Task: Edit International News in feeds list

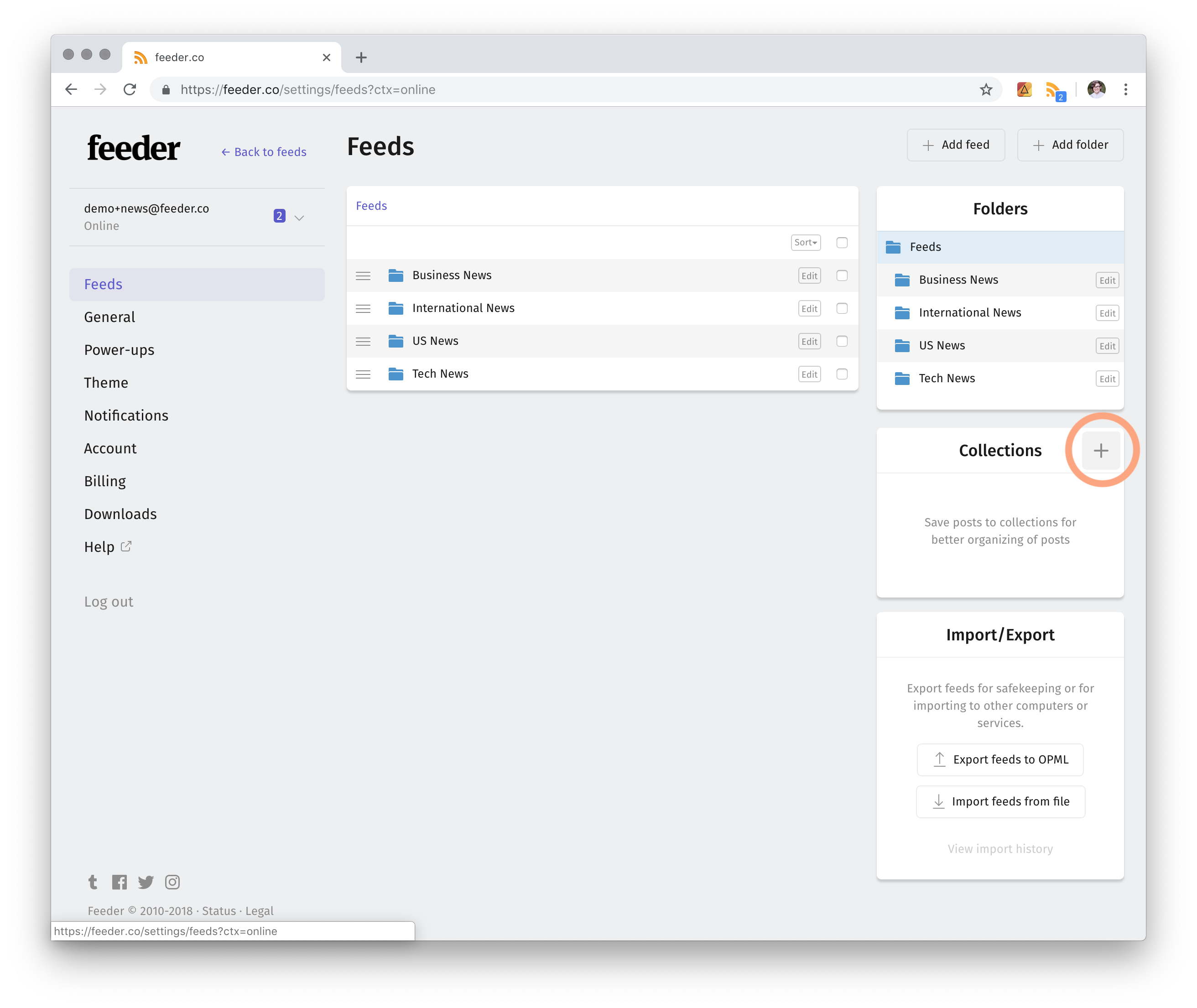Action: point(809,309)
